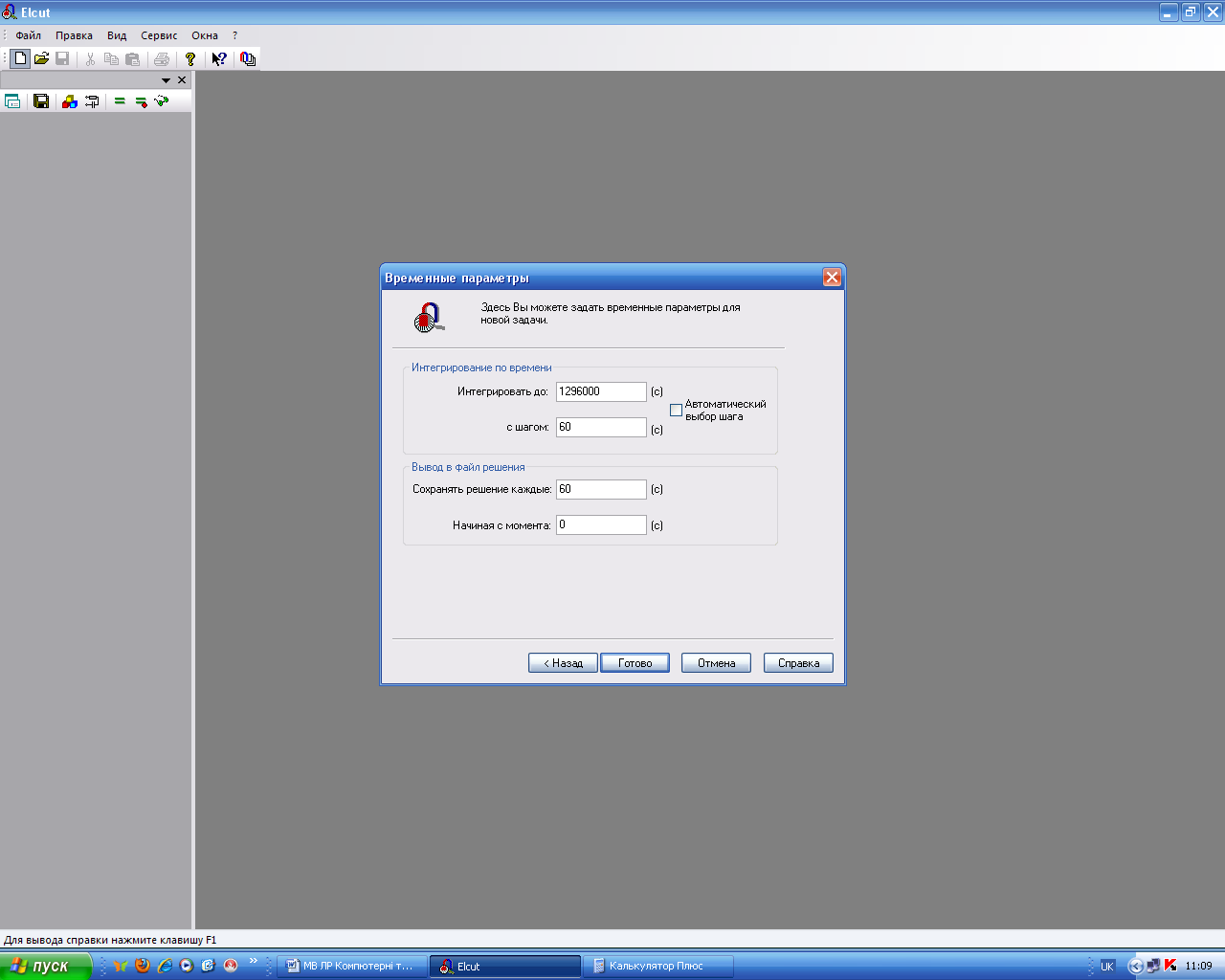
Task: Click the Интегрировать до input field
Action: click(601, 391)
